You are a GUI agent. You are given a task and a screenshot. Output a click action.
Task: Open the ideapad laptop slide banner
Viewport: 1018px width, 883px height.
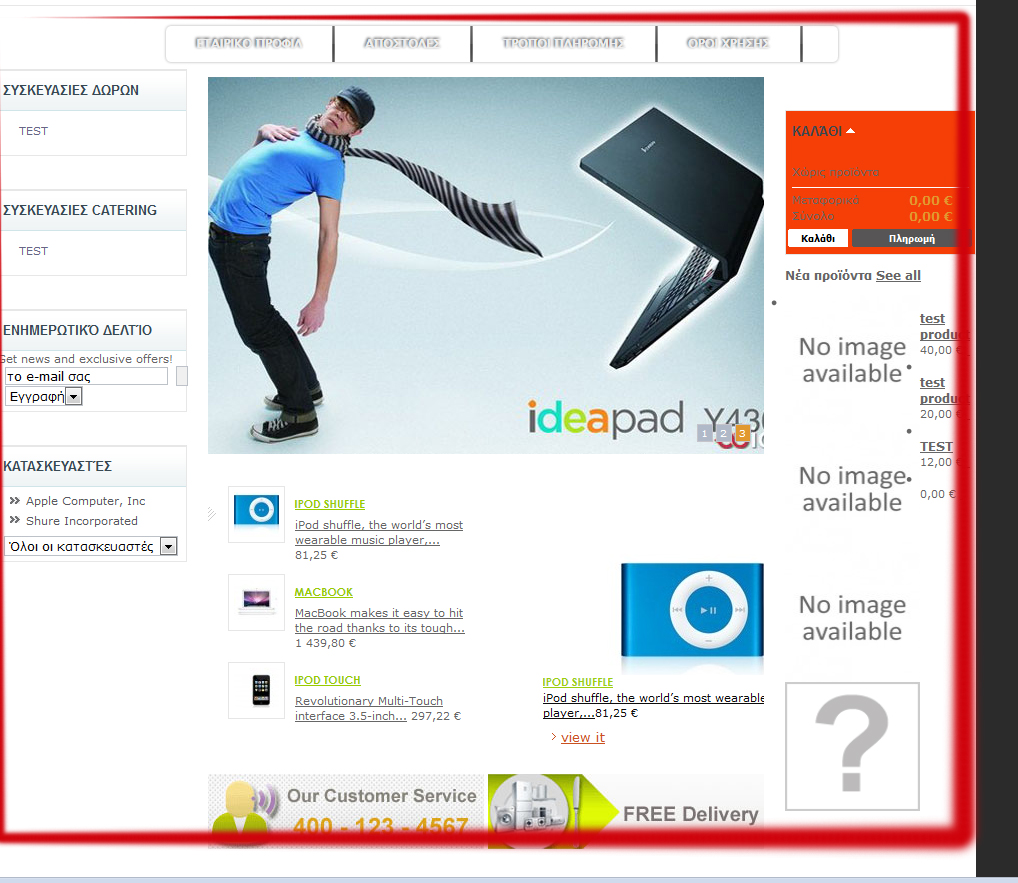pyautogui.click(x=486, y=265)
